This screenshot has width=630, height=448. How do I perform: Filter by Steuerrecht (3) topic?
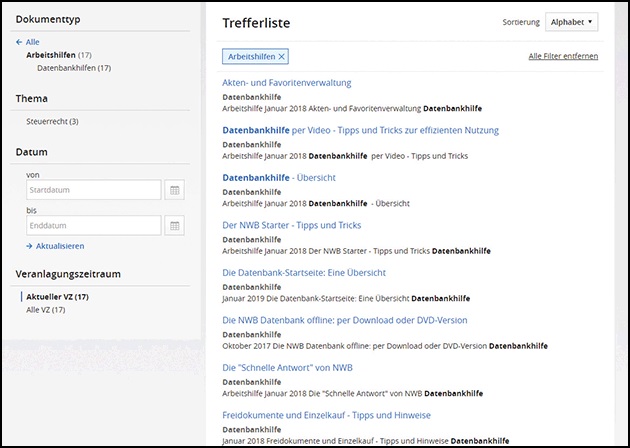(52, 122)
